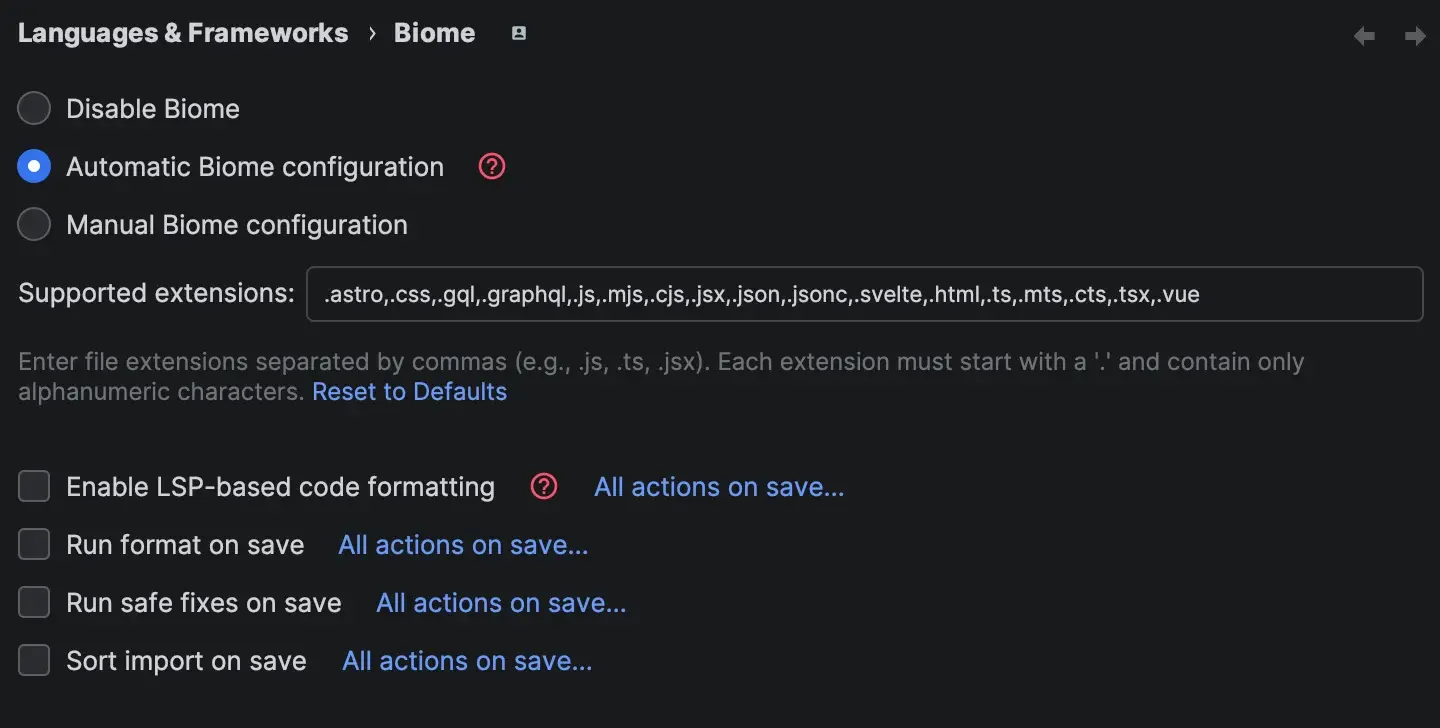Check Run format on save
This screenshot has height=728, width=1440.
pyautogui.click(x=33, y=545)
